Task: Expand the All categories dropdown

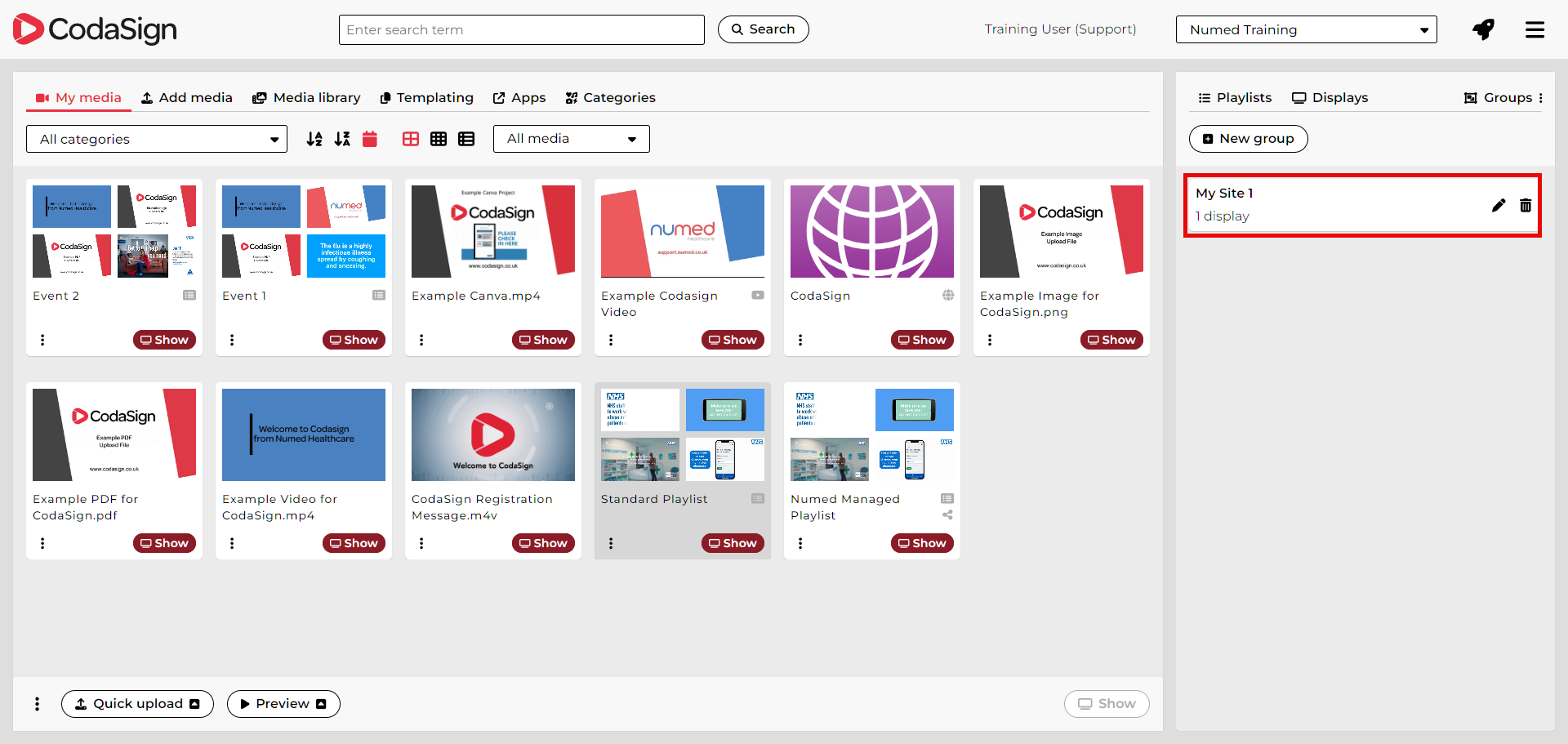Action: click(x=157, y=139)
